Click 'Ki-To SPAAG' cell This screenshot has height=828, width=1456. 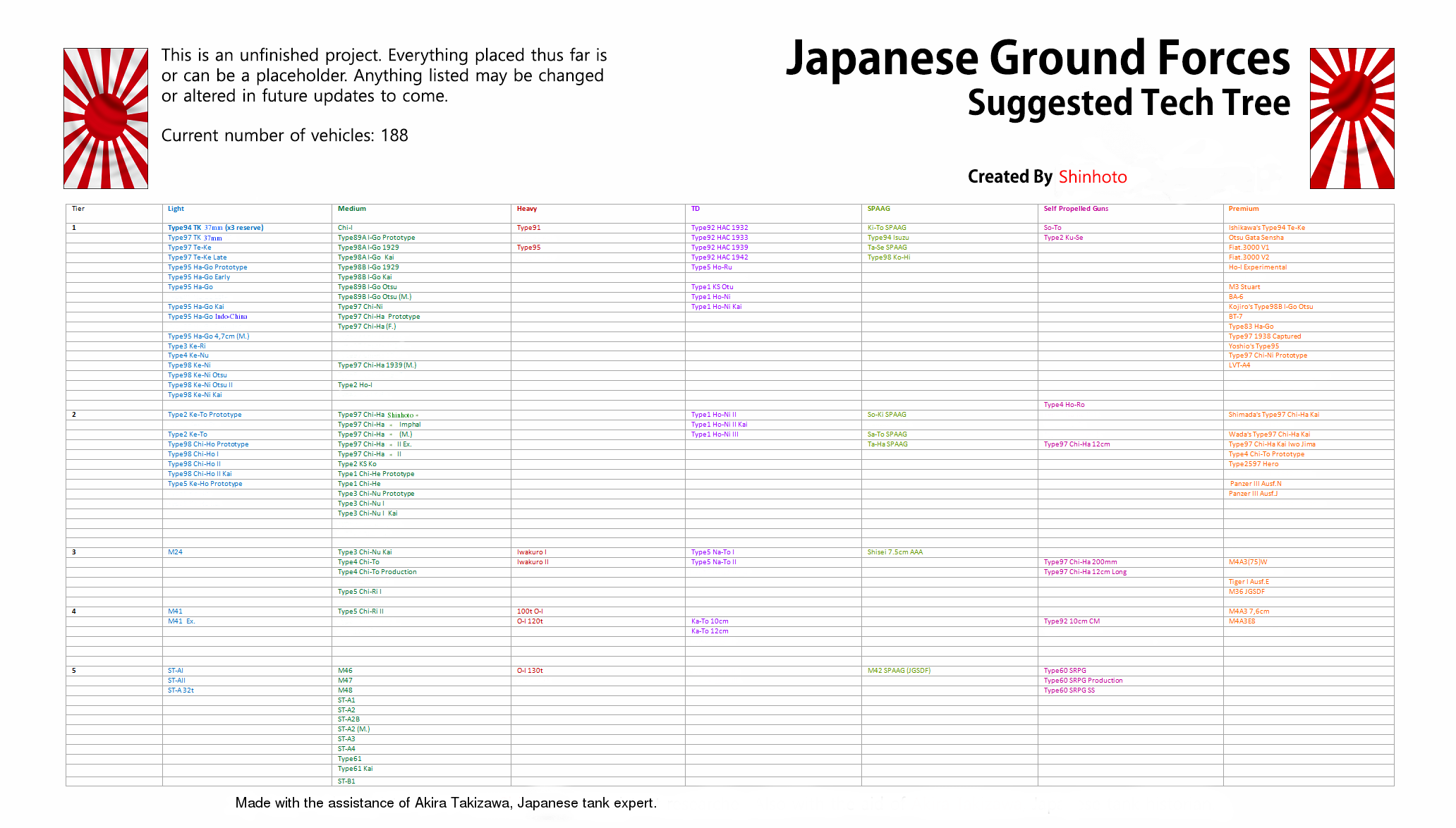click(887, 228)
